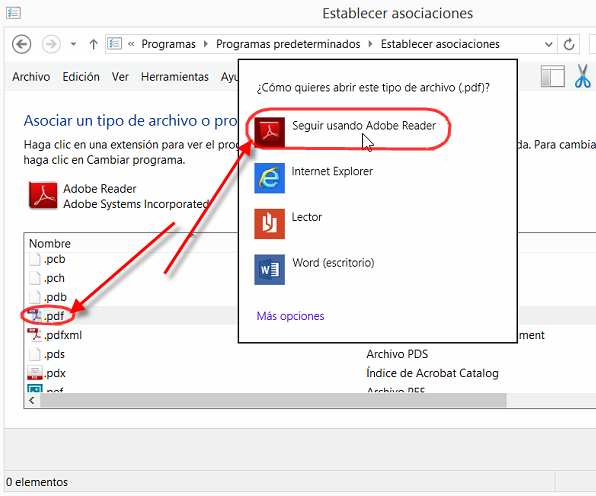This screenshot has height=496, width=596.
Task: Click the scissors cut icon
Action: pos(582,76)
